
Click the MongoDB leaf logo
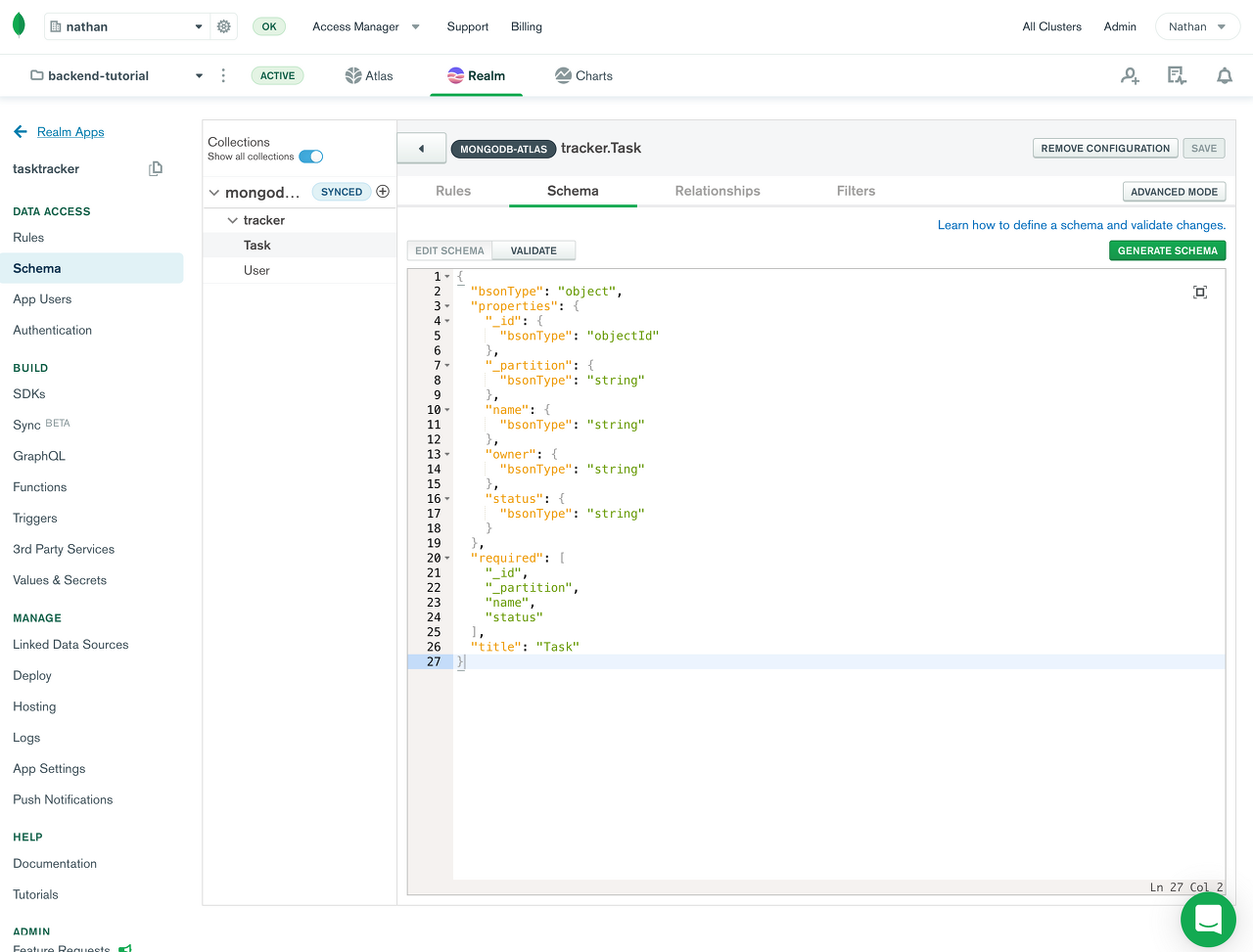19,26
